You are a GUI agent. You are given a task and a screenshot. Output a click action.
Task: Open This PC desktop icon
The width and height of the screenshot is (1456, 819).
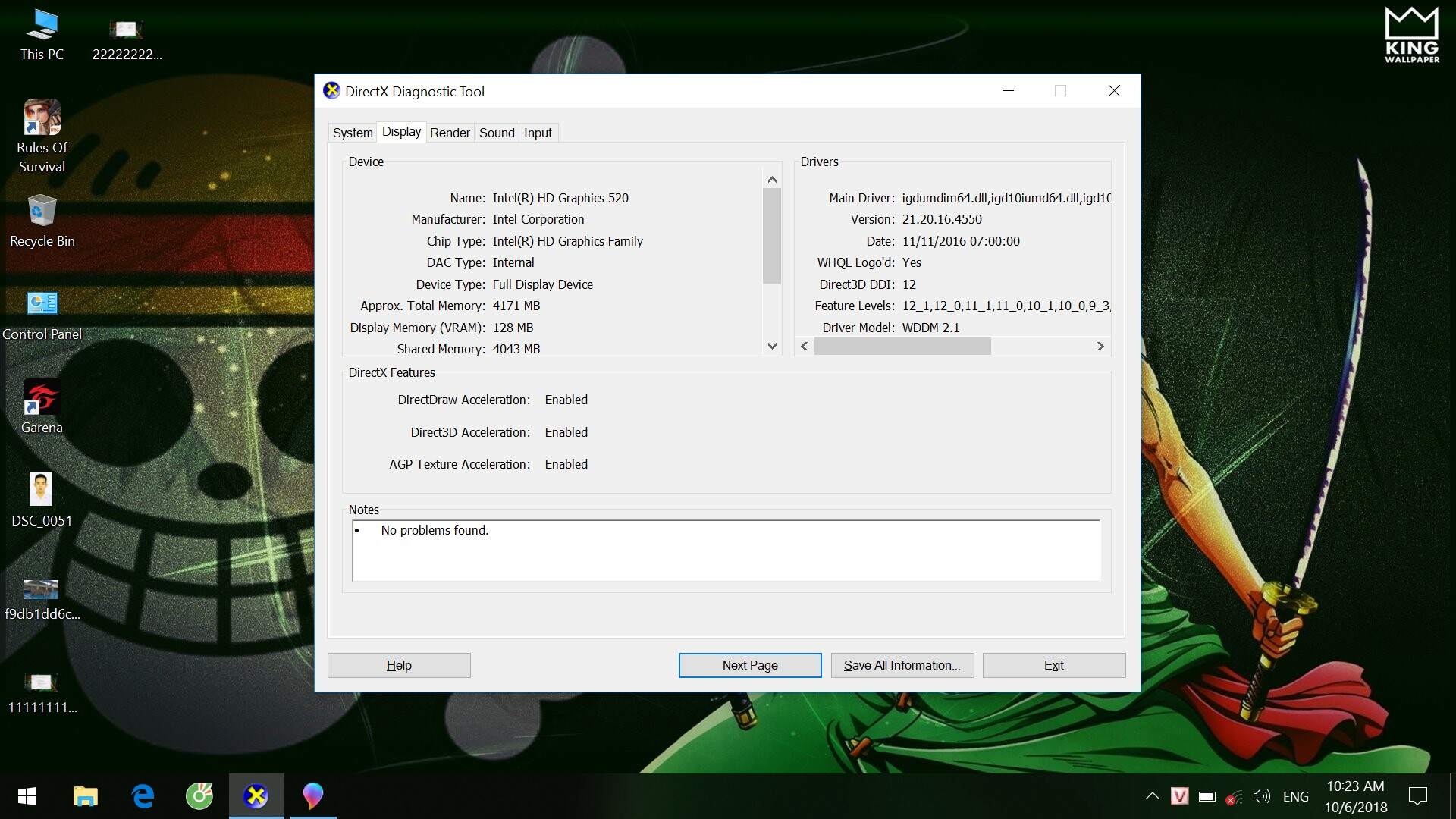[42, 26]
